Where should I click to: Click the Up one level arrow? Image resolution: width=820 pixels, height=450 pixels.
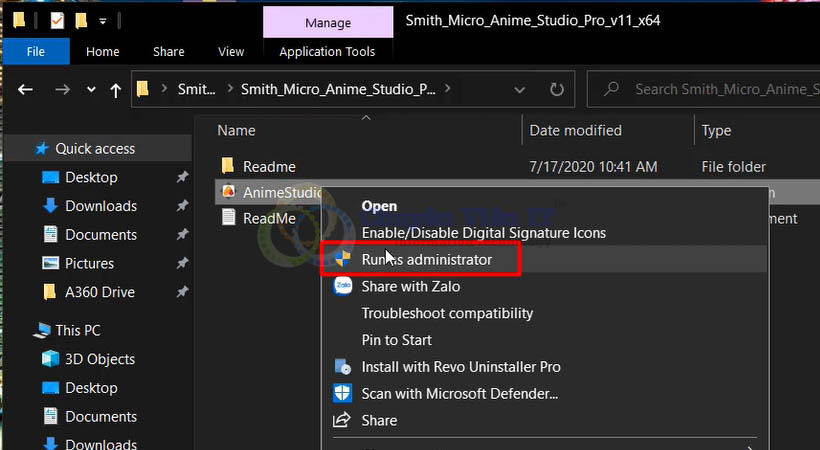(115, 90)
